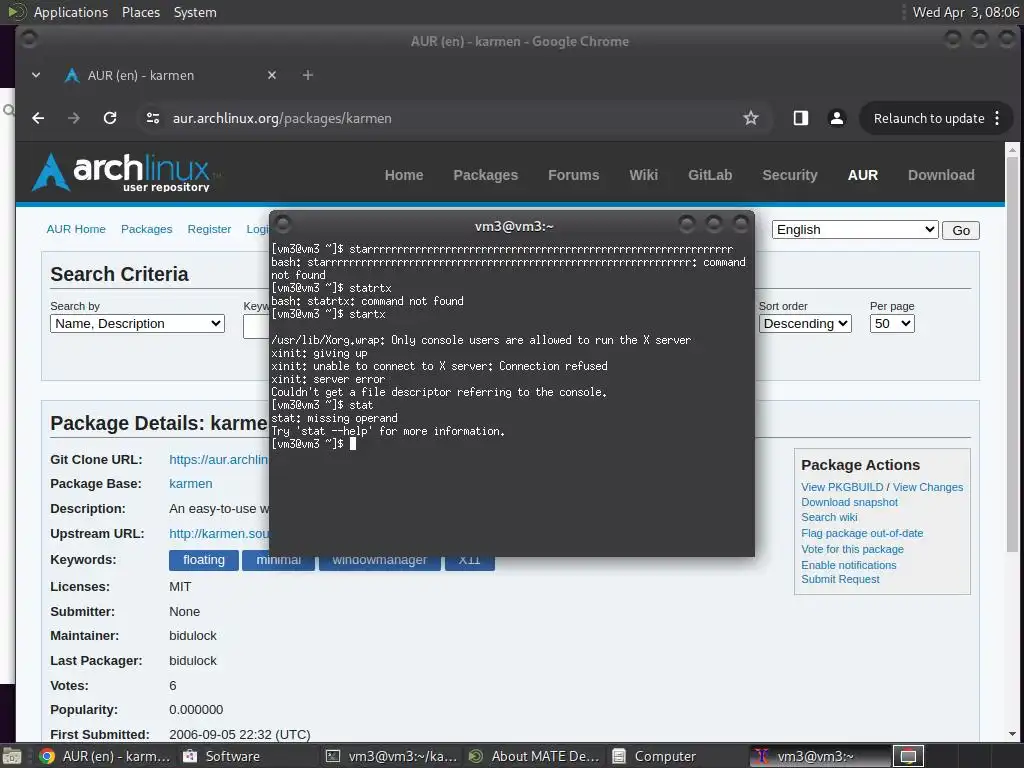Click the vm3@vm3:~ terminal title bar
The height and width of the screenshot is (768, 1024).
click(514, 226)
